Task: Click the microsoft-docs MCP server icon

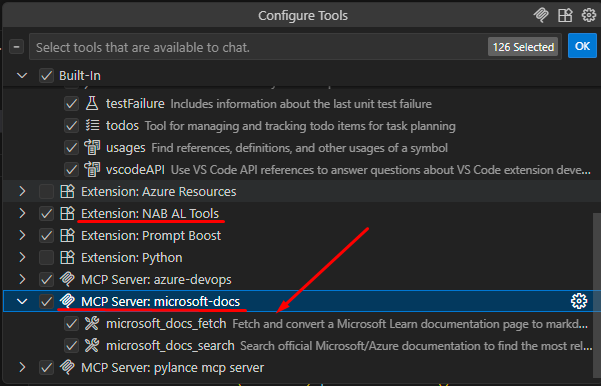Action: (x=67, y=301)
